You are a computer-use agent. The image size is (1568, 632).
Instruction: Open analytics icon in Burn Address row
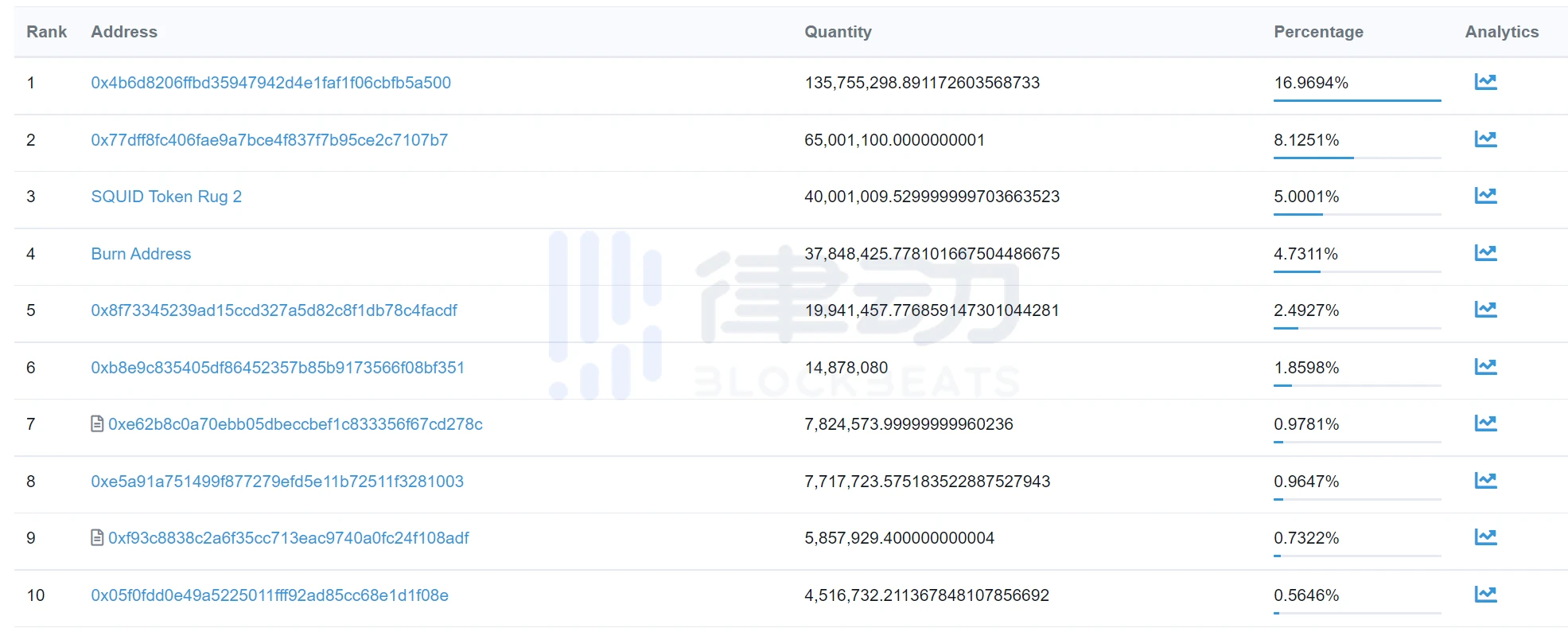[x=1485, y=253]
